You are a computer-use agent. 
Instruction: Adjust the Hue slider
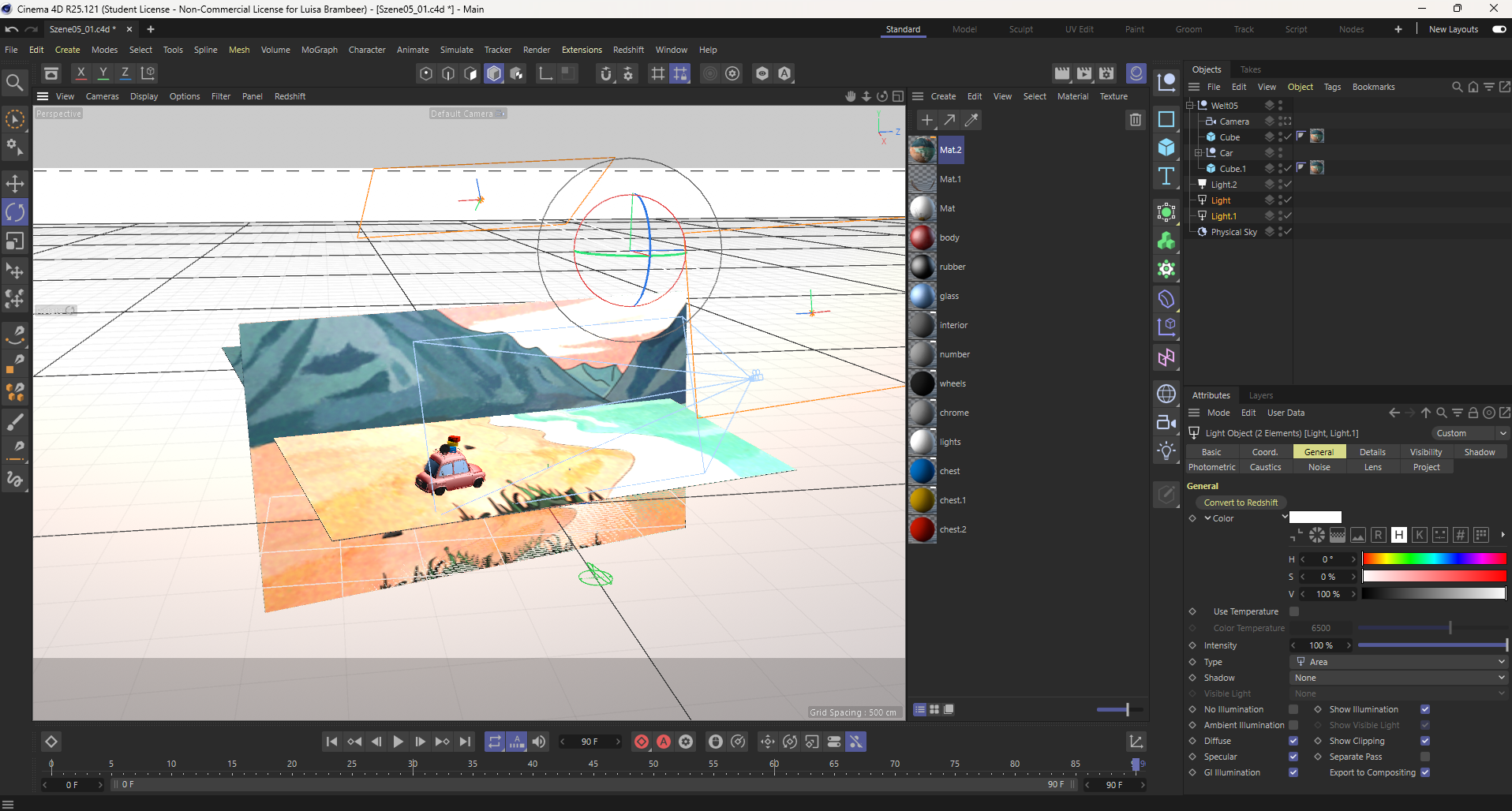(1434, 559)
